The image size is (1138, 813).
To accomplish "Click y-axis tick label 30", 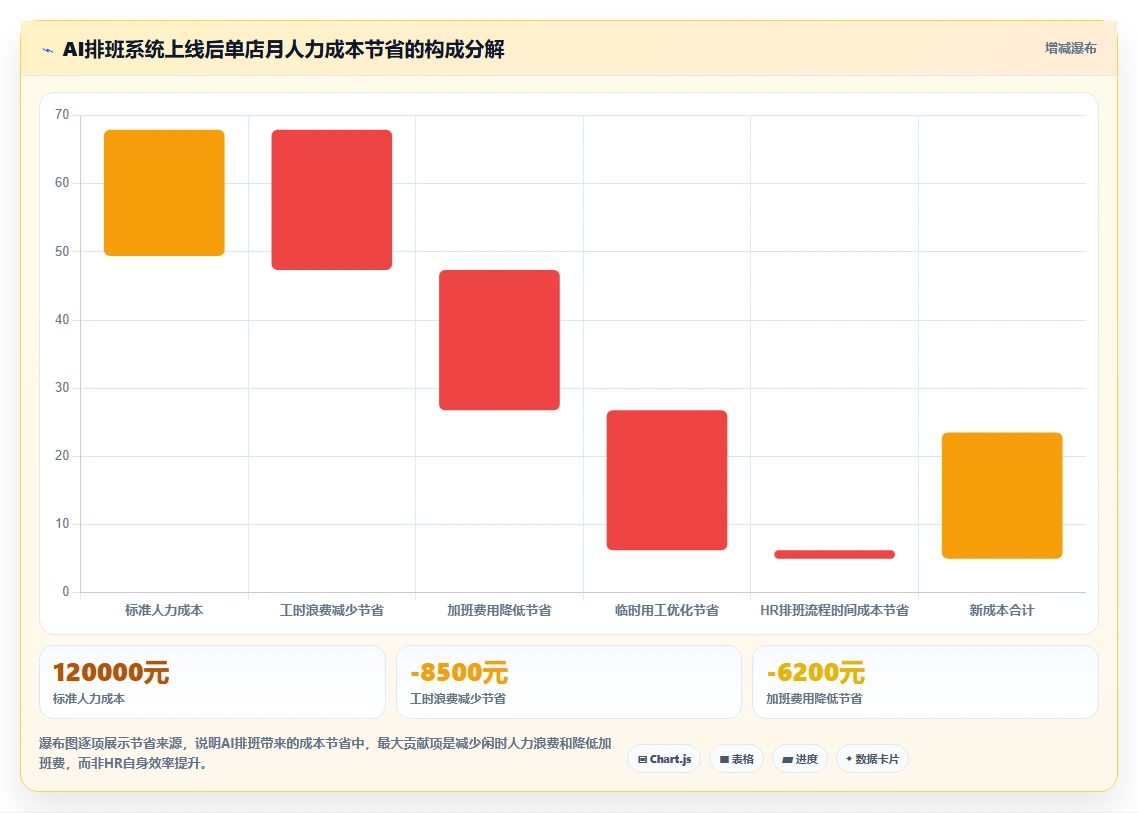I will coord(62,388).
